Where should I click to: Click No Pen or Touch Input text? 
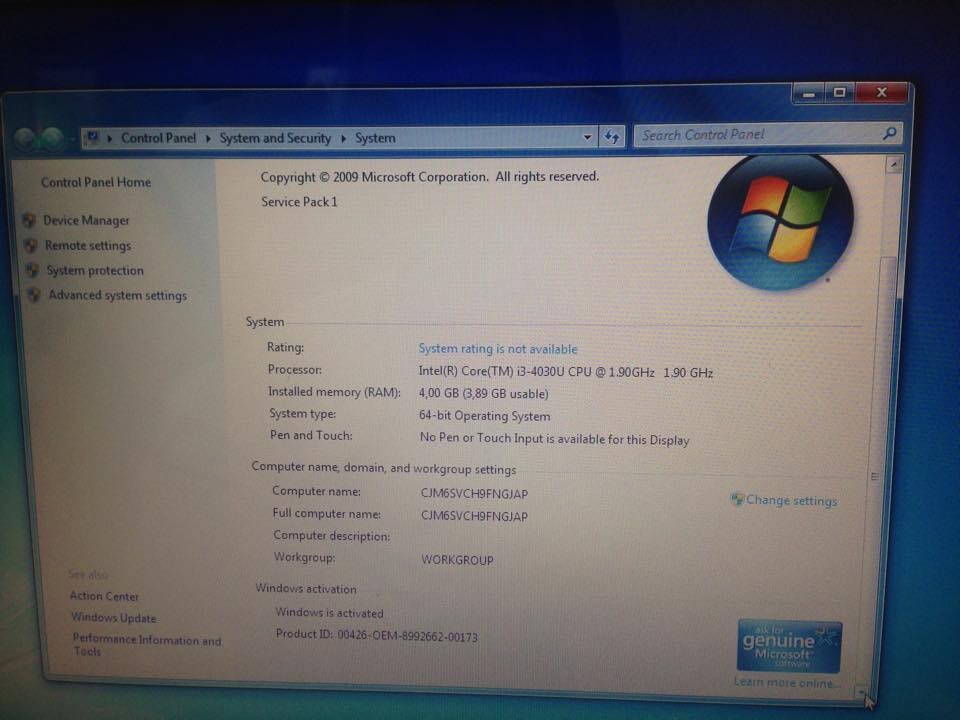click(x=554, y=439)
